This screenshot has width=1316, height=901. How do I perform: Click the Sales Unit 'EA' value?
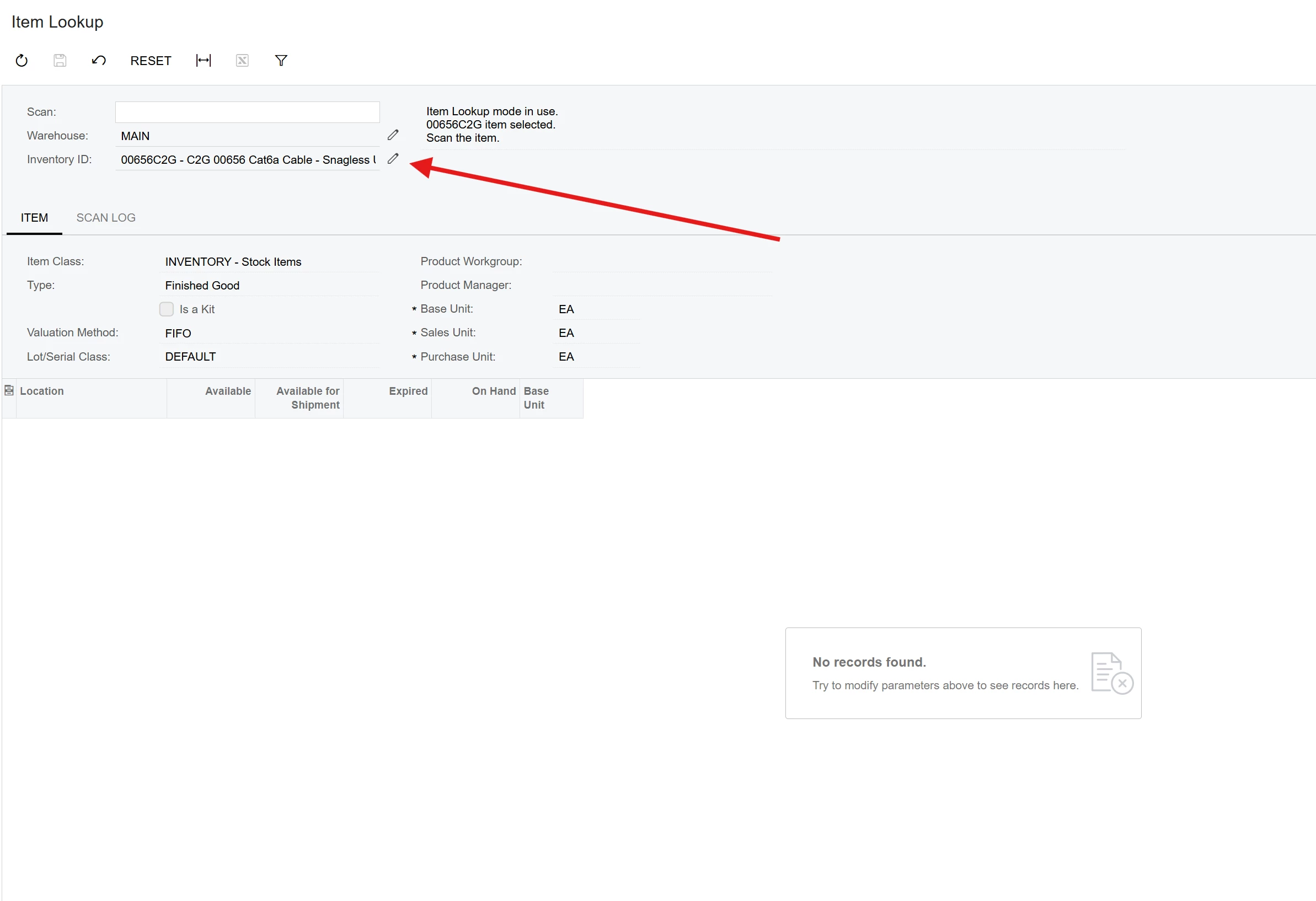566,334
